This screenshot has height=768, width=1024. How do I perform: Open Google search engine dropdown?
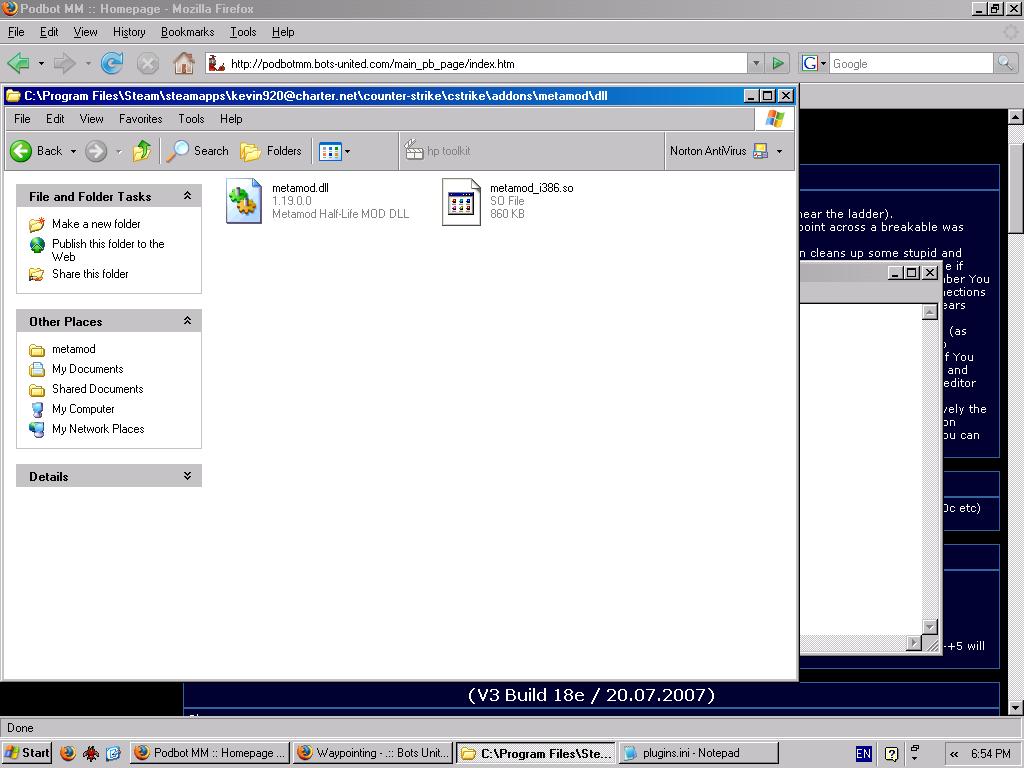click(x=814, y=63)
